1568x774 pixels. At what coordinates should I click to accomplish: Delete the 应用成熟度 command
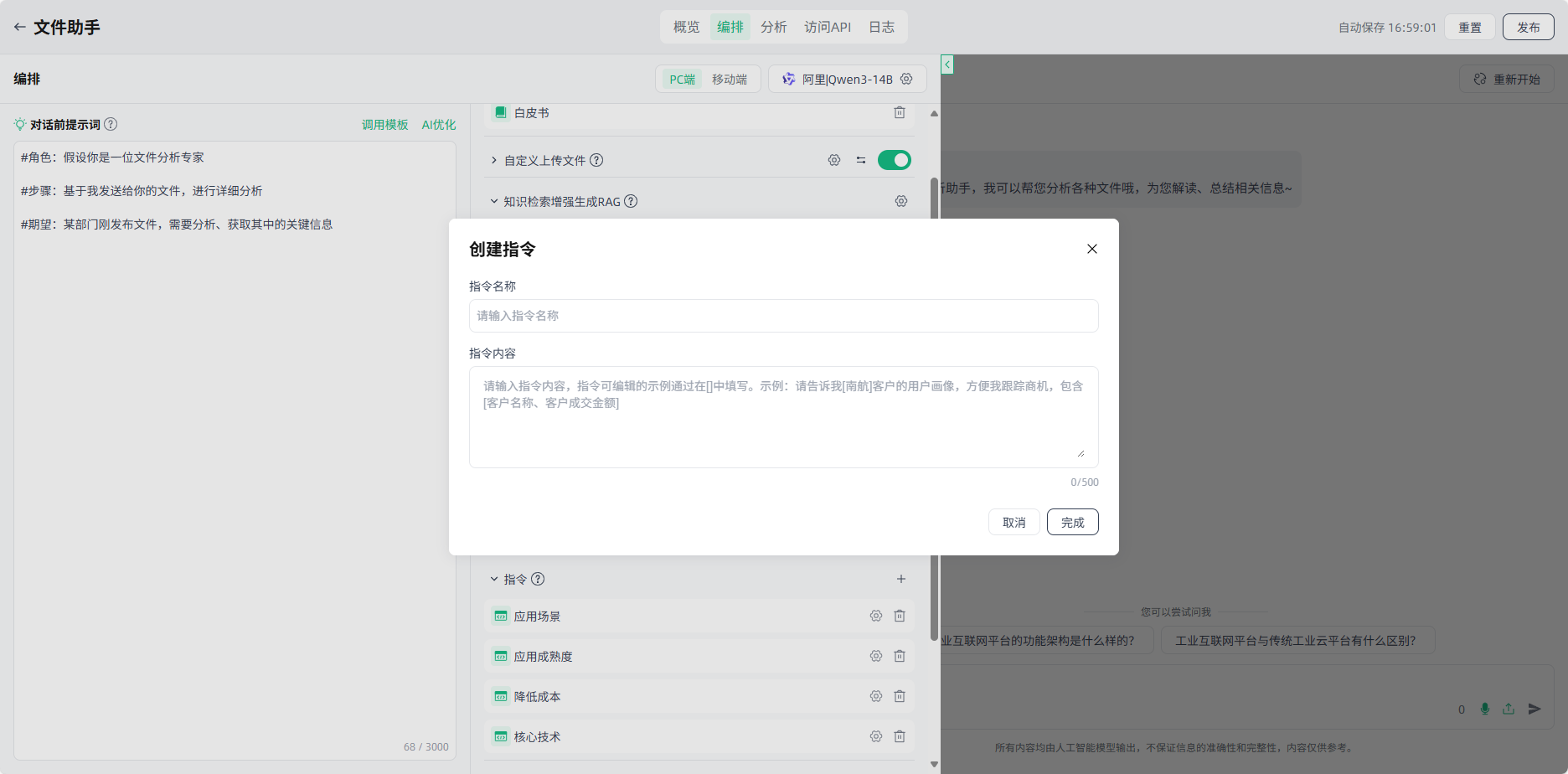pos(900,656)
